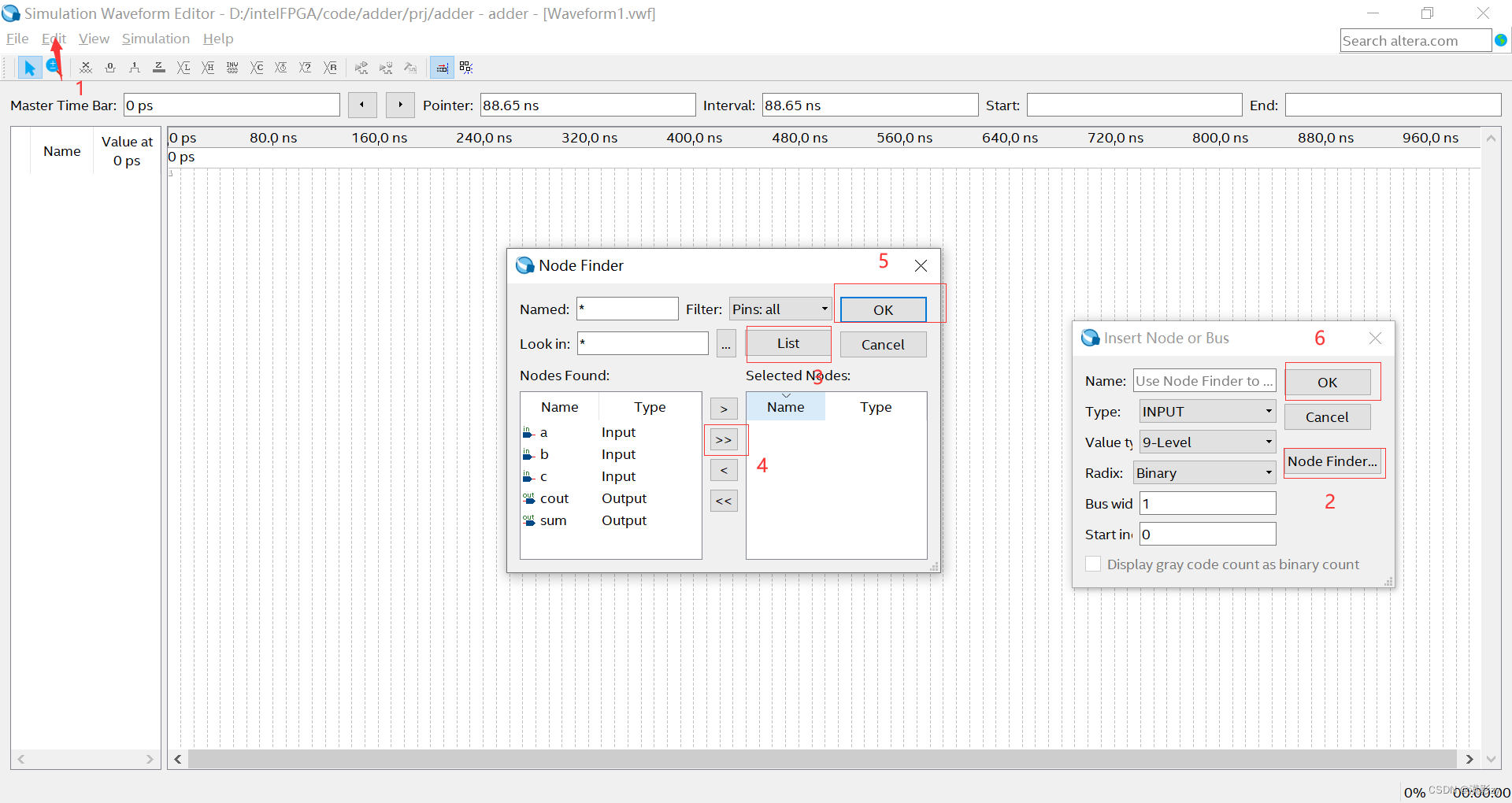Click the High Impedance (Z) icon

point(159,68)
